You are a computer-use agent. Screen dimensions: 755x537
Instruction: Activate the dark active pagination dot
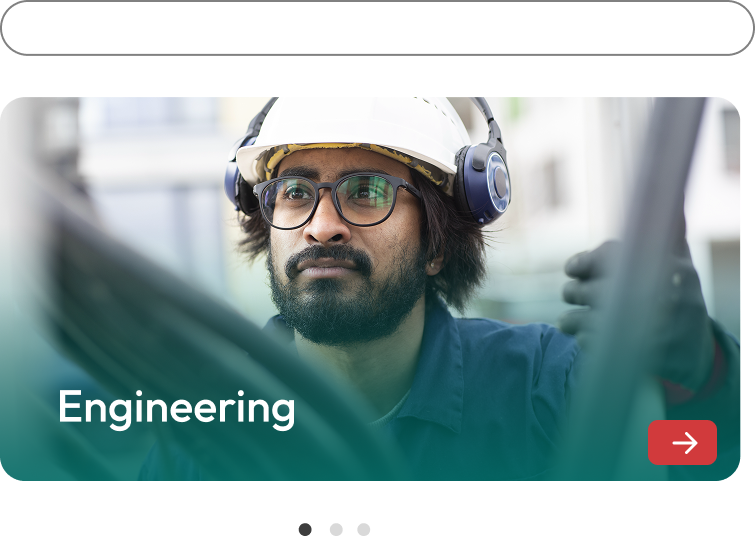point(305,529)
